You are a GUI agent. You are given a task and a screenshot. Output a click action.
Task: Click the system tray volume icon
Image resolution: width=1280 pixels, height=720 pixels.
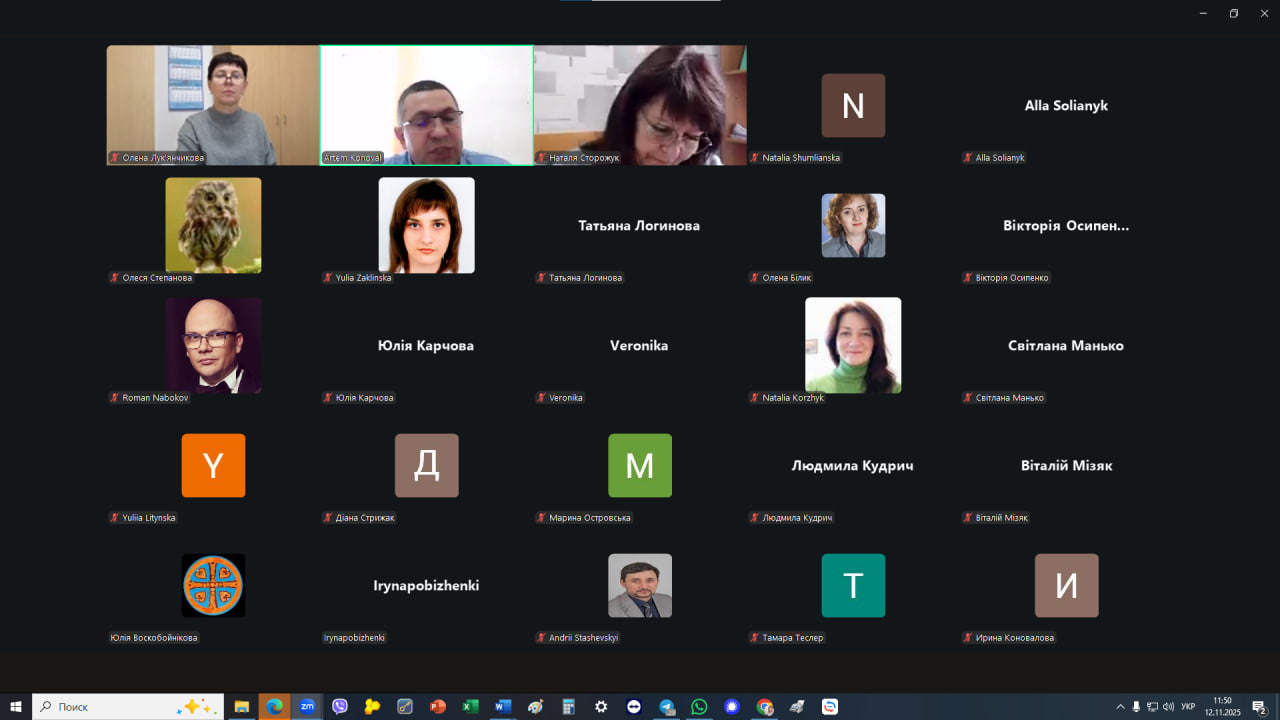point(1168,706)
